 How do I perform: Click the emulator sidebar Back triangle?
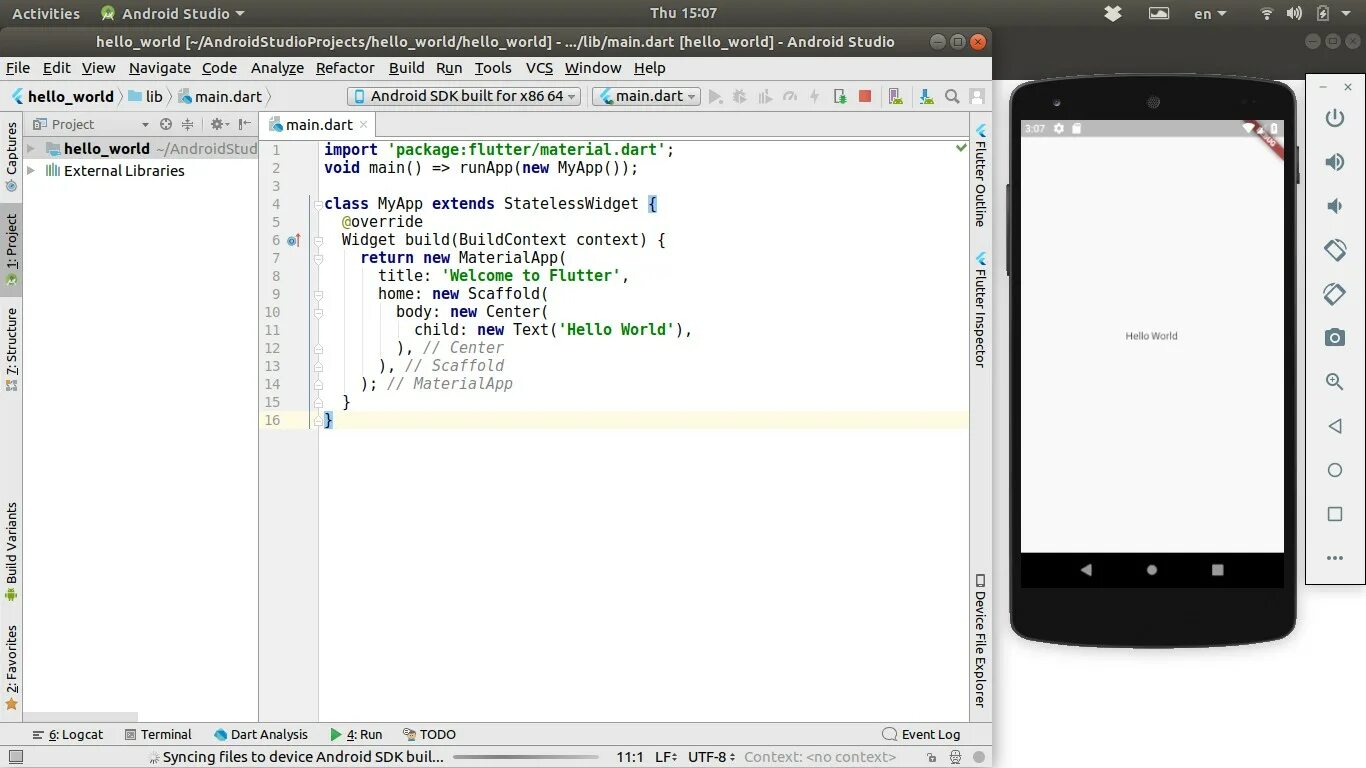click(x=1335, y=426)
